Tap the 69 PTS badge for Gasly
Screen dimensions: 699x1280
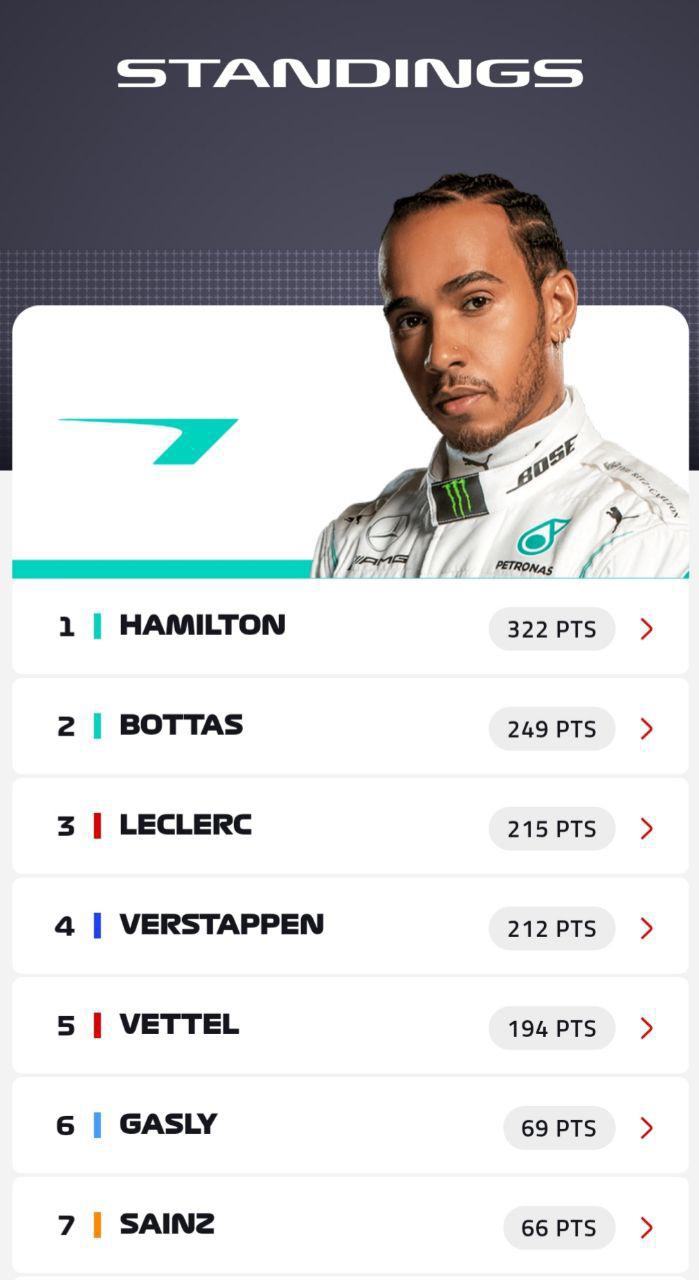558,1128
